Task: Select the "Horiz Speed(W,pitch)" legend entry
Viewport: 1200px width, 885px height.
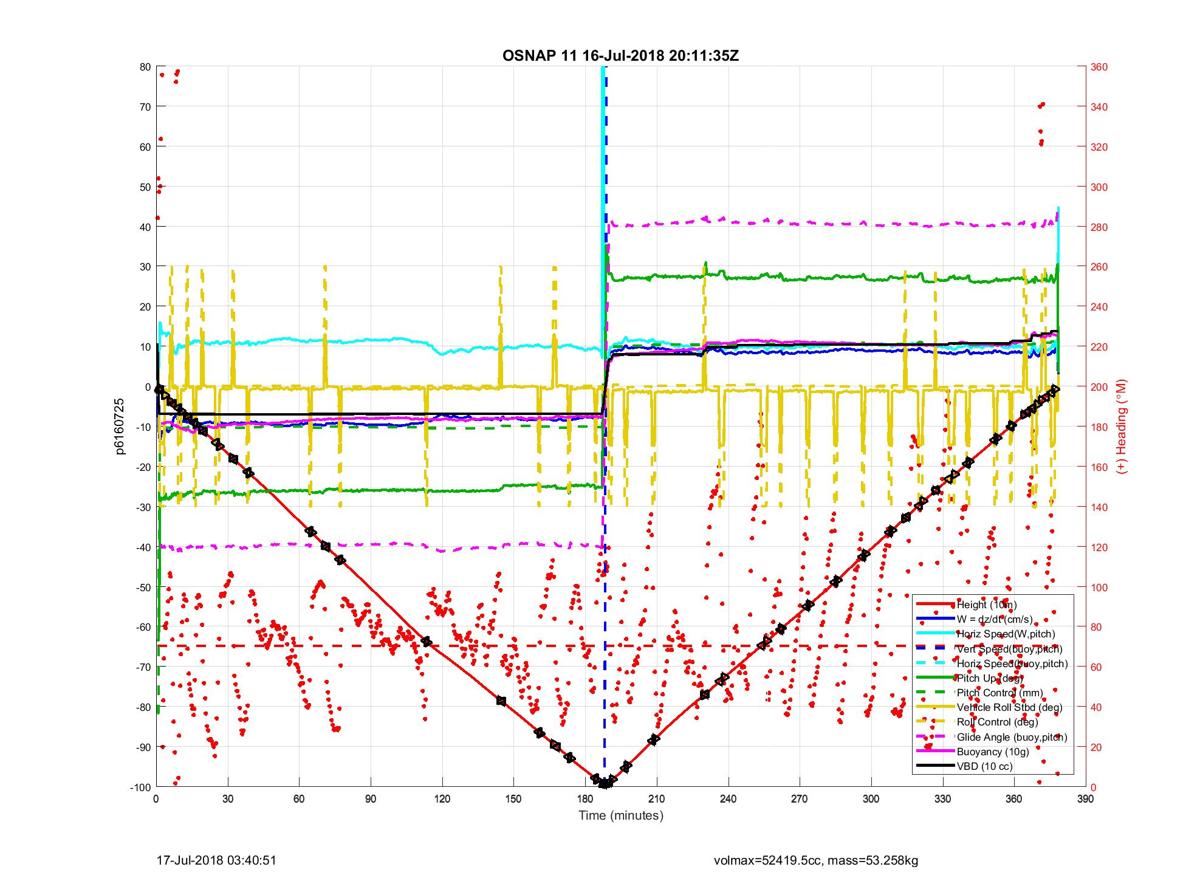Action: 1006,634
